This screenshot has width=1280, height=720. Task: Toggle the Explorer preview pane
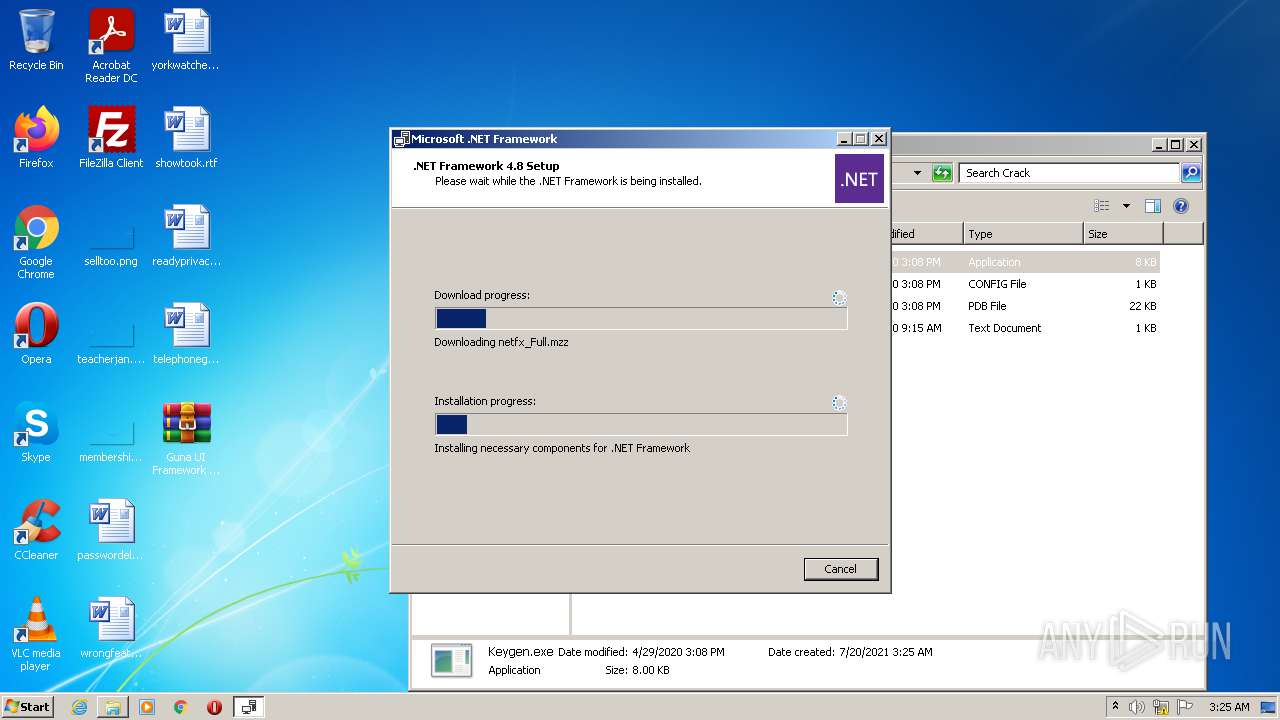tap(1153, 206)
